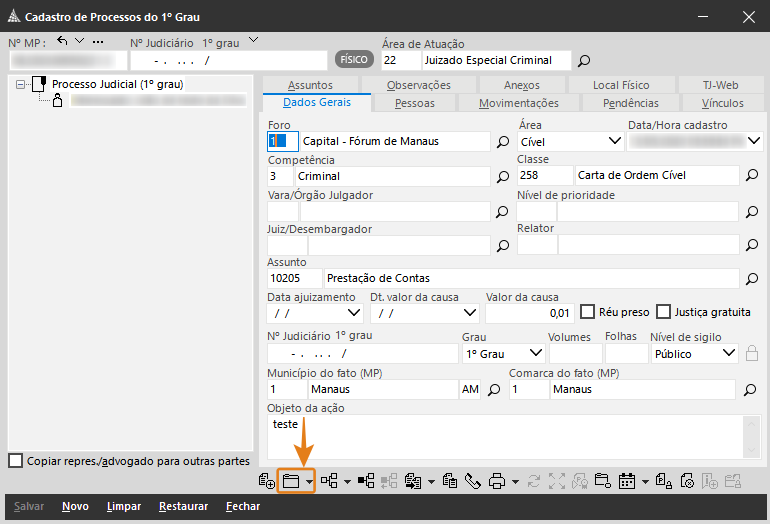Enable Copiar repres./advogado para outras partes checkbox
Image resolution: width=770 pixels, height=524 pixels.
coord(16,461)
